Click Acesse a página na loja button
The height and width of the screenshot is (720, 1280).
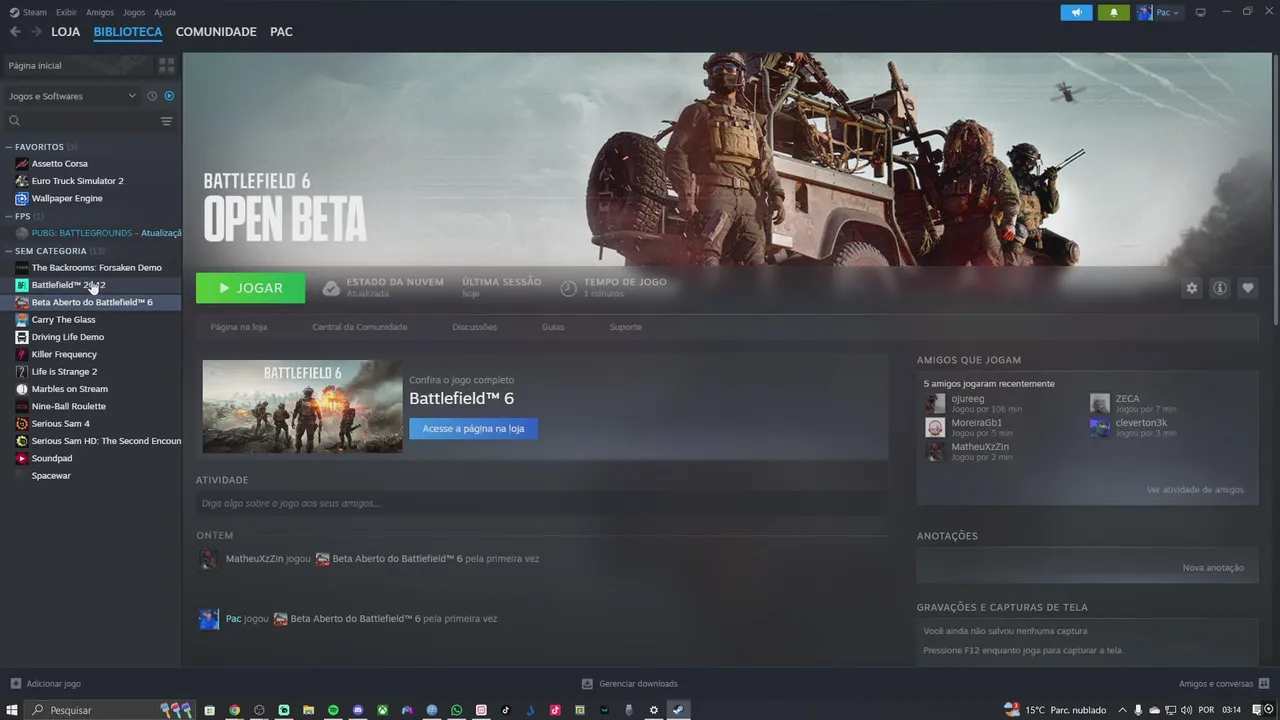point(473,429)
